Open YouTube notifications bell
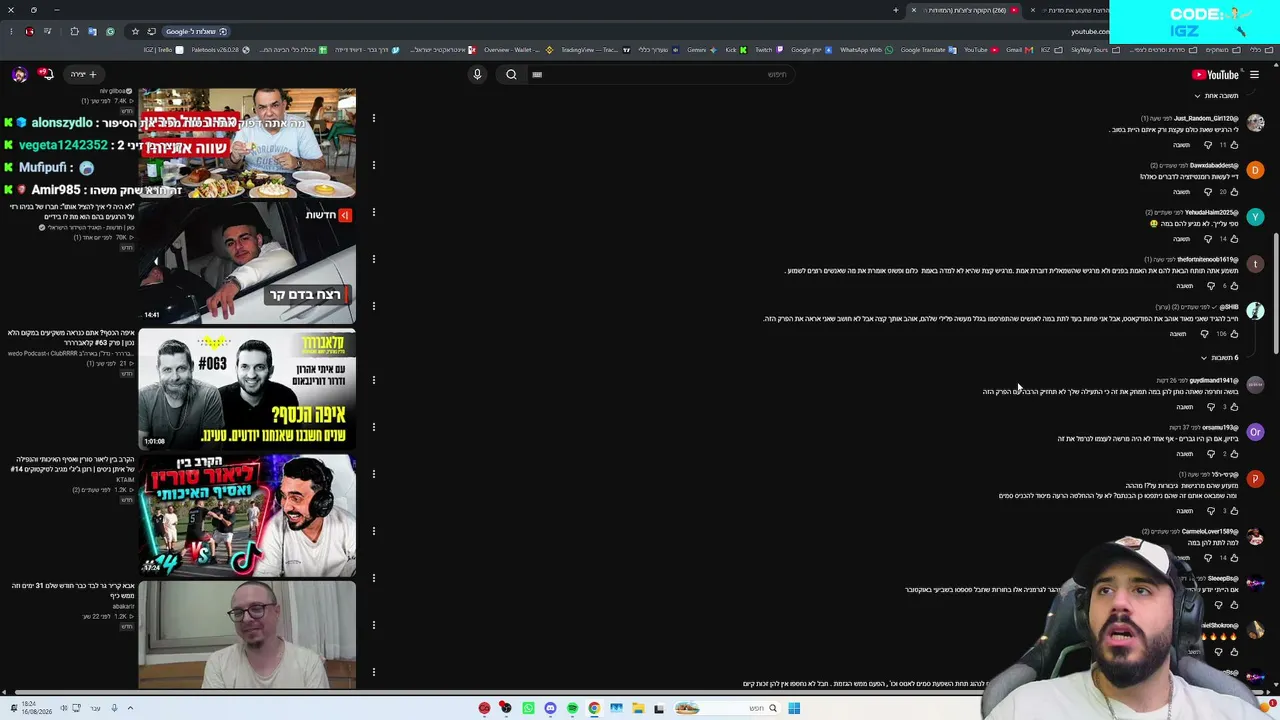The image size is (1280, 720). [x=46, y=74]
